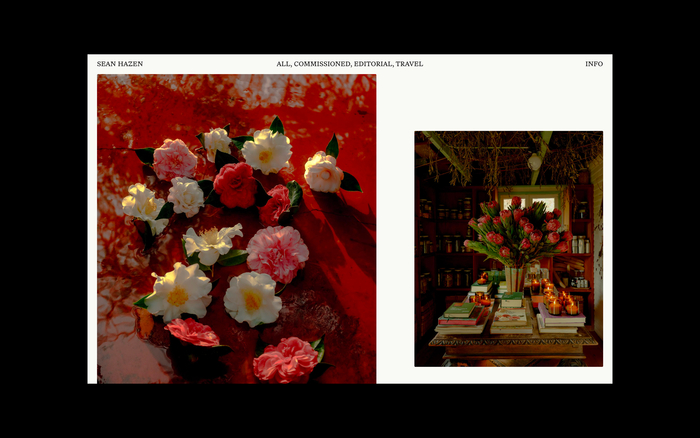This screenshot has height=438, width=700.
Task: Click the dark red camellia in the flower photo
Action: pyautogui.click(x=235, y=185)
